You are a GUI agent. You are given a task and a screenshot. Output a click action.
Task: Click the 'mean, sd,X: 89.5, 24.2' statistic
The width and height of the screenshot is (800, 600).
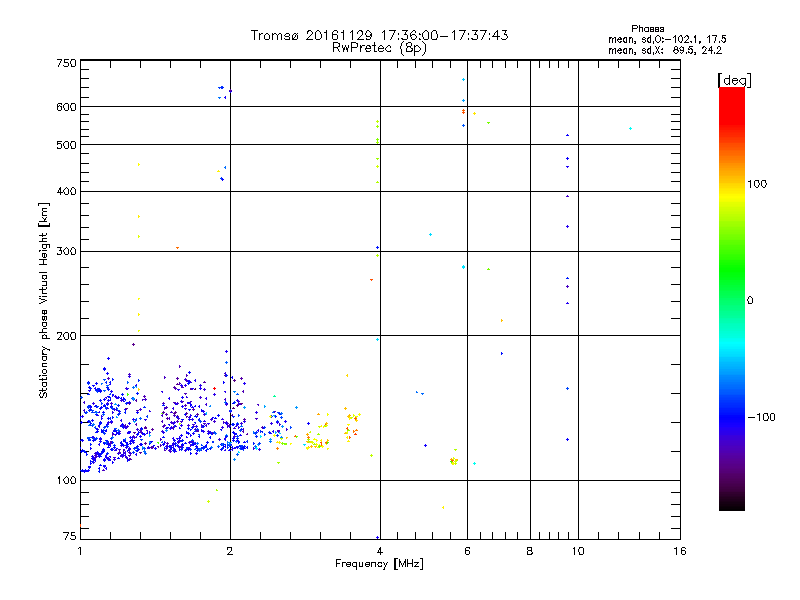[x=665, y=50]
